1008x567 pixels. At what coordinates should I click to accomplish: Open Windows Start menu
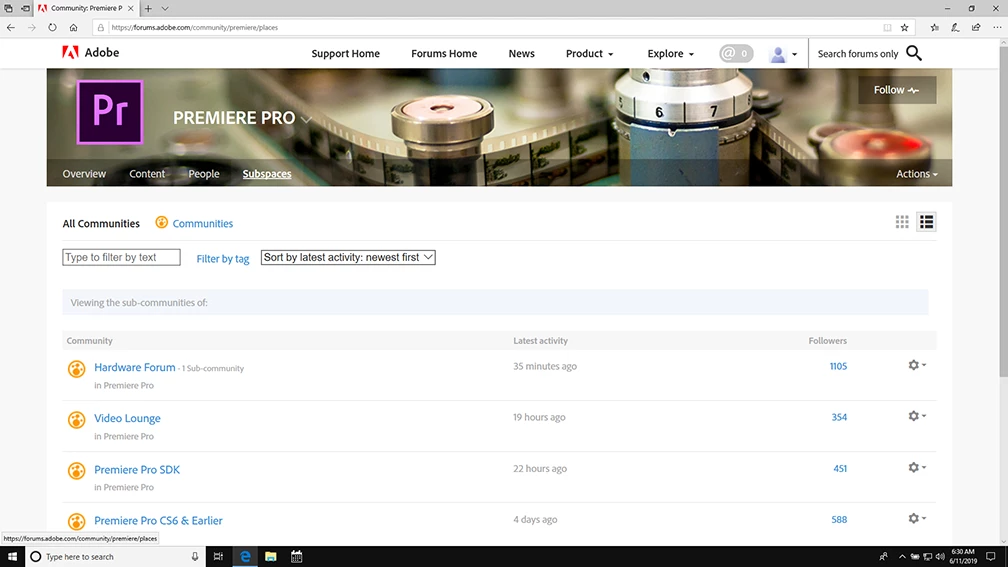tap(12, 557)
